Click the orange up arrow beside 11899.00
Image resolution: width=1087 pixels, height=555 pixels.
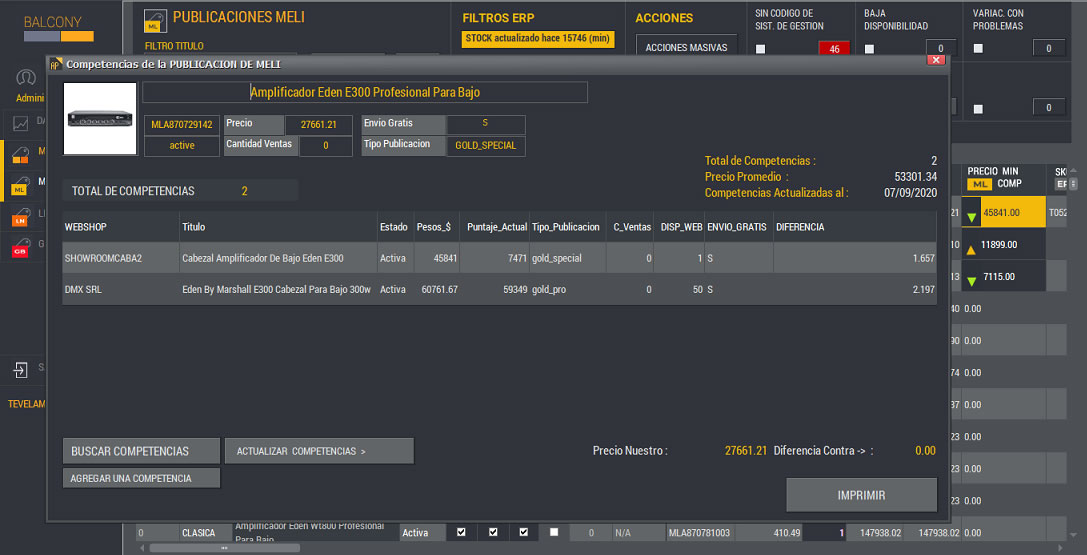click(972, 246)
